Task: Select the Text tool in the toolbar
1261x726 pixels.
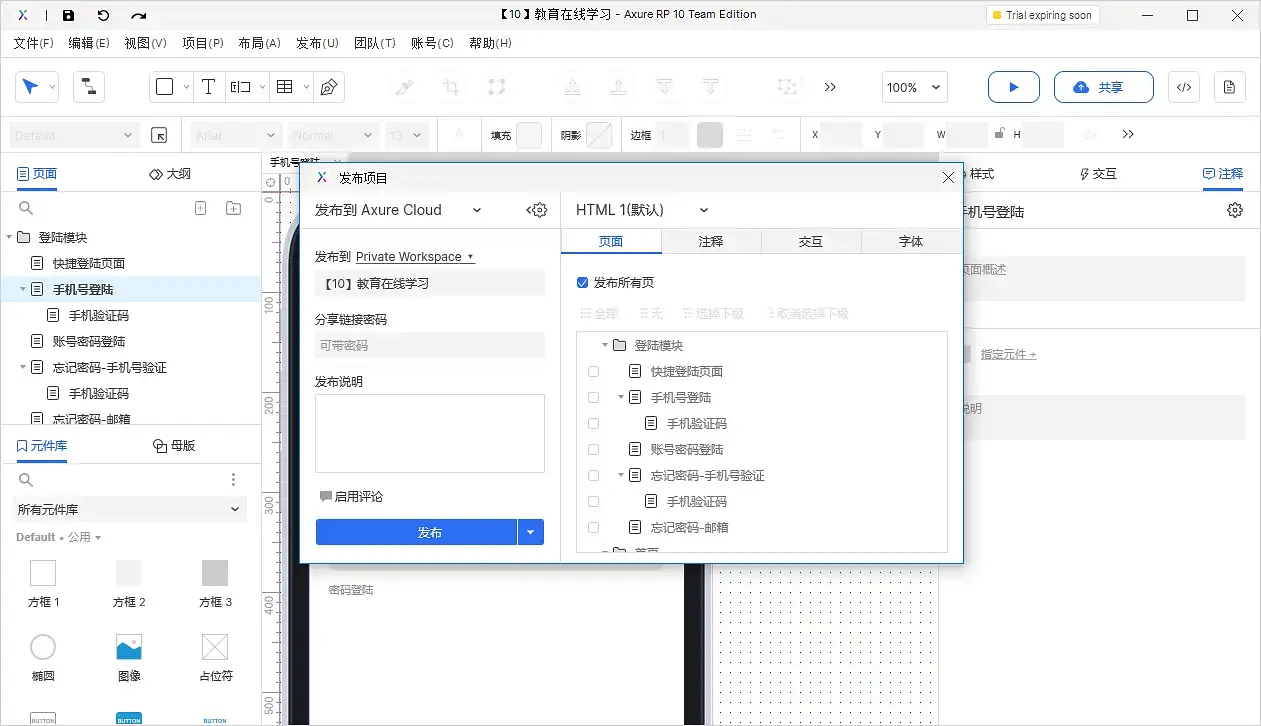Action: tap(209, 86)
